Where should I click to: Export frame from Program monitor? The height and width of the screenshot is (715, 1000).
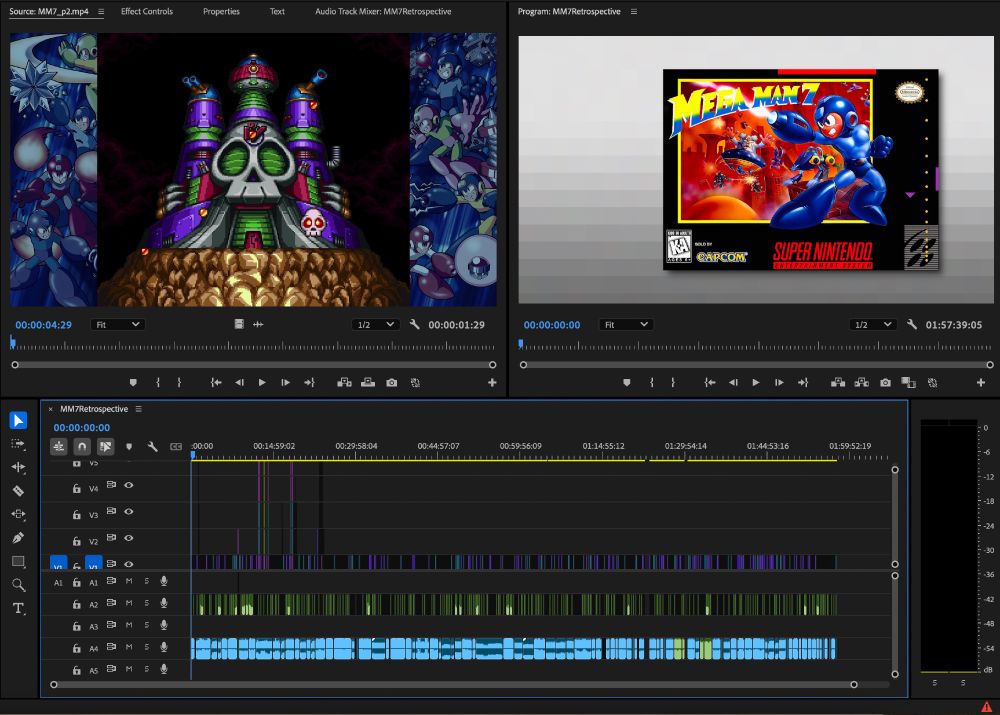click(885, 383)
